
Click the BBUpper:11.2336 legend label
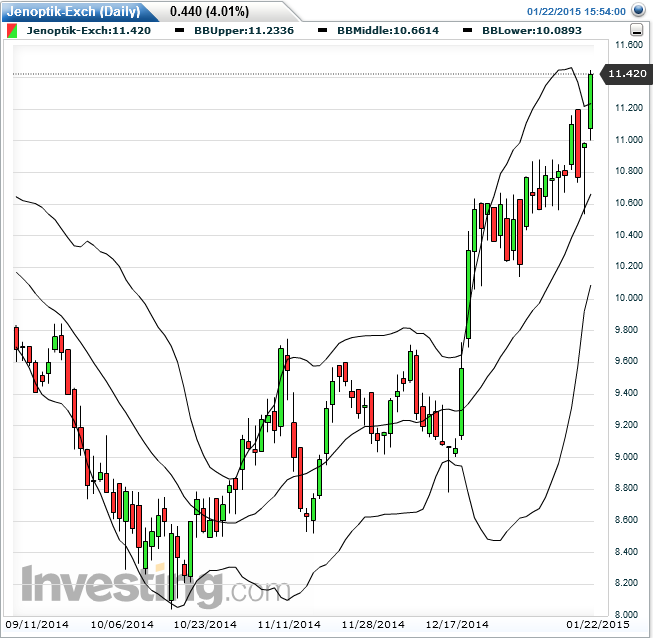click(x=244, y=30)
